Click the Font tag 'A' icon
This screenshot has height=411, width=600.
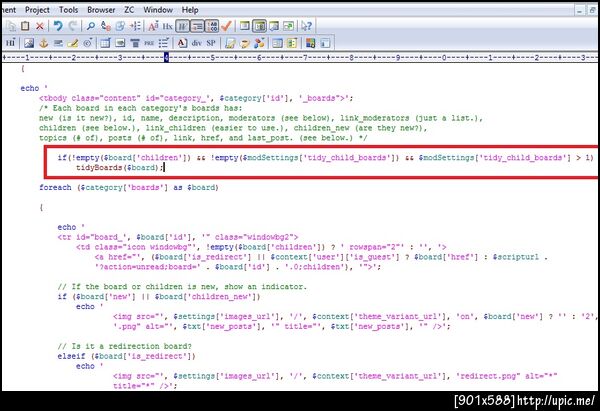point(182,43)
